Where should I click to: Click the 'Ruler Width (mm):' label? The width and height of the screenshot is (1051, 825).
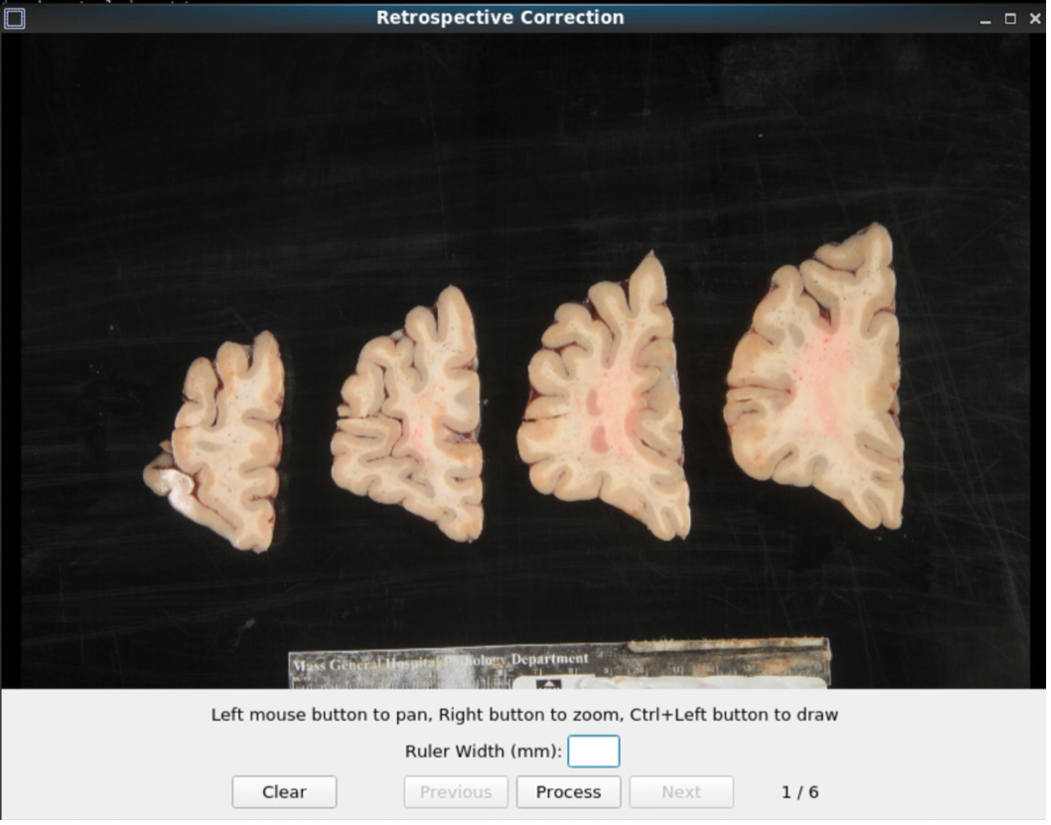pyautogui.click(x=483, y=752)
